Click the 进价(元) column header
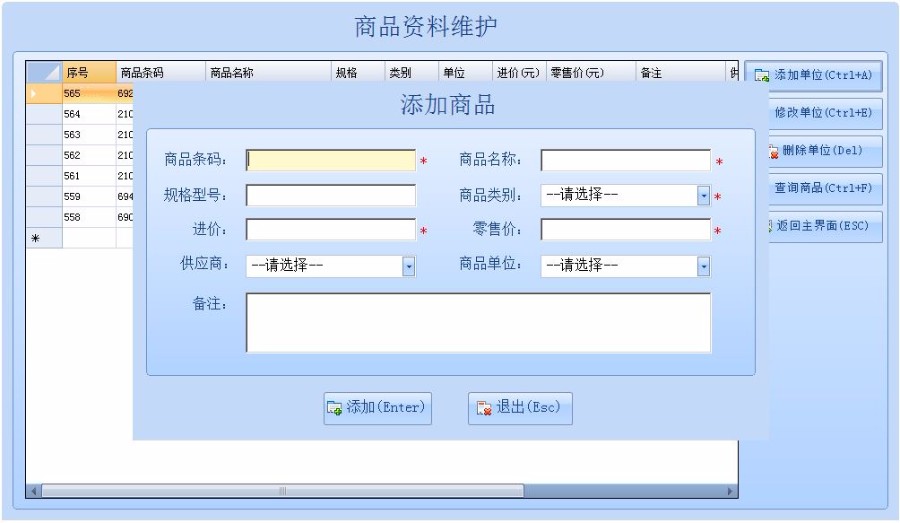 click(519, 73)
